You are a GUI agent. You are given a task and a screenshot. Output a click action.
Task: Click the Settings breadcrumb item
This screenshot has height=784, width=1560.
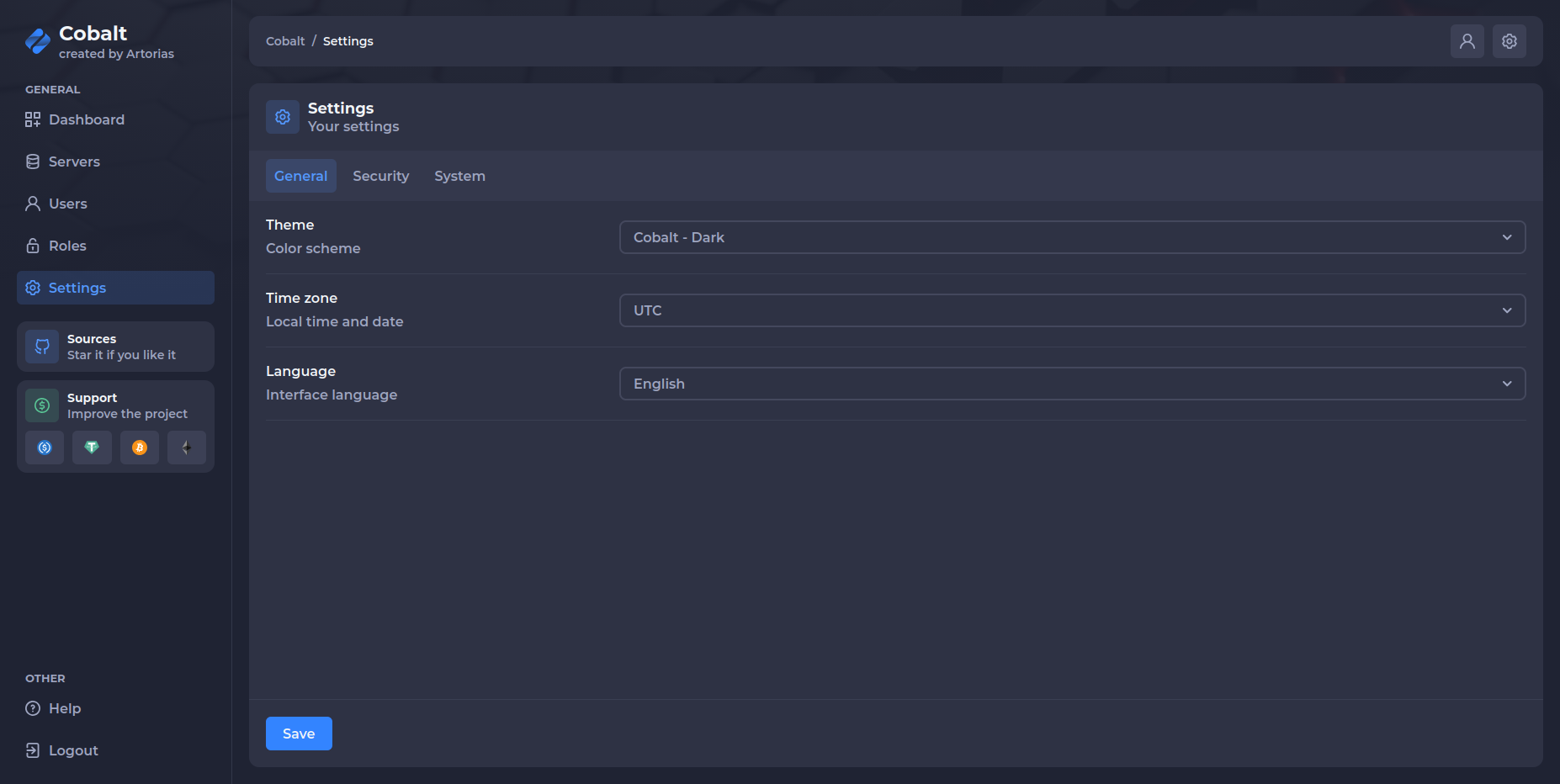tap(348, 41)
